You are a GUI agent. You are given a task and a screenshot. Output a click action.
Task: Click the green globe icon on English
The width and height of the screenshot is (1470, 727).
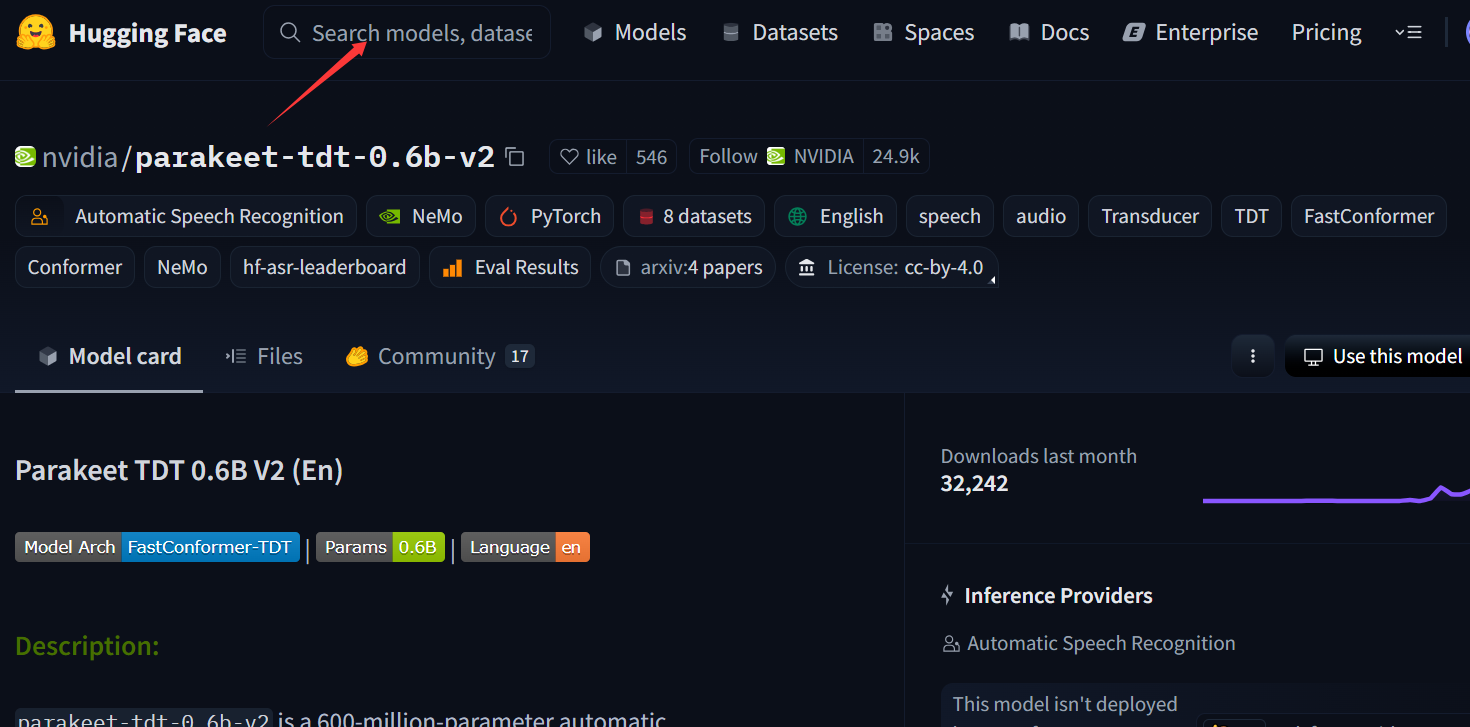[797, 217]
